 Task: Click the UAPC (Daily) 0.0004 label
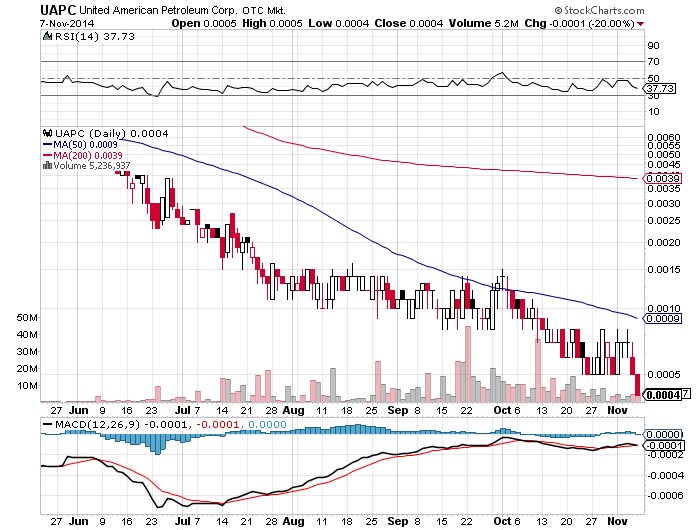click(112, 133)
